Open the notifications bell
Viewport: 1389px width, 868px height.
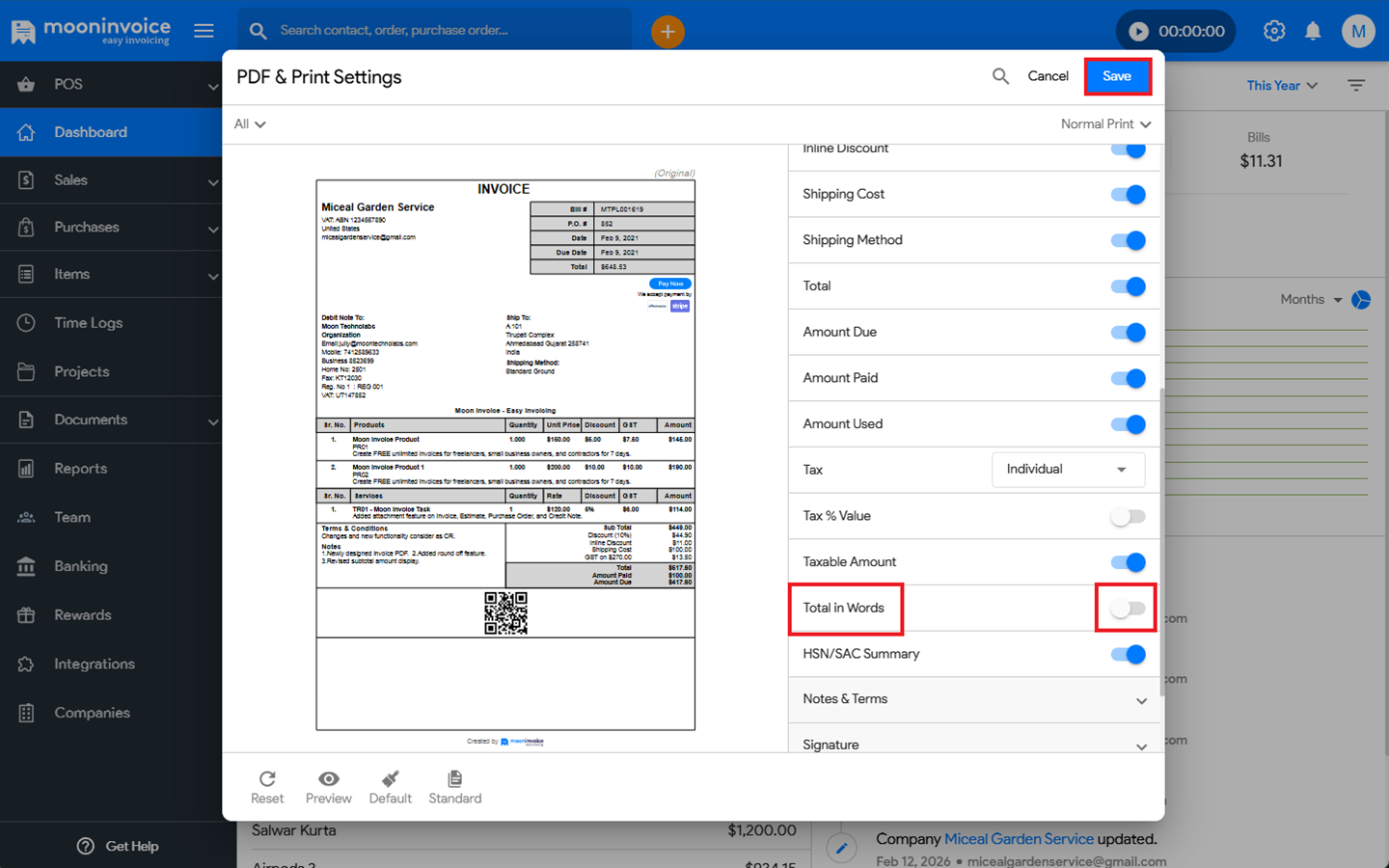(x=1313, y=31)
